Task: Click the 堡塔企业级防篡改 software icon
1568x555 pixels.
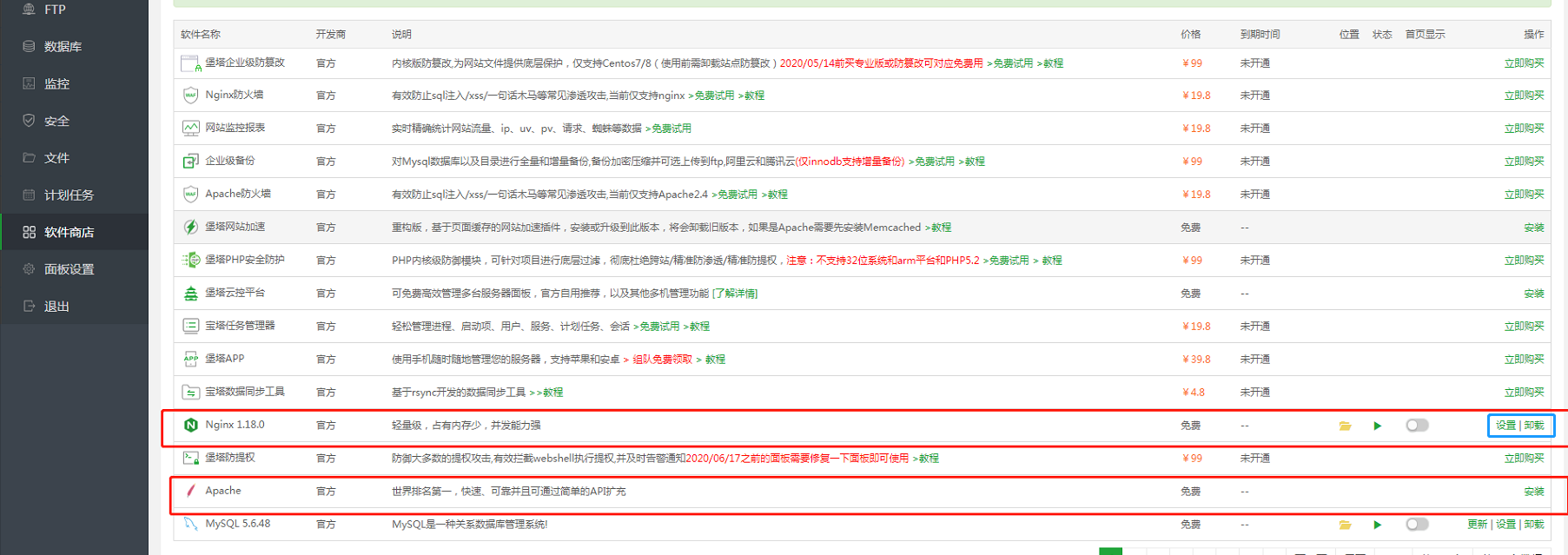Action: (191, 63)
